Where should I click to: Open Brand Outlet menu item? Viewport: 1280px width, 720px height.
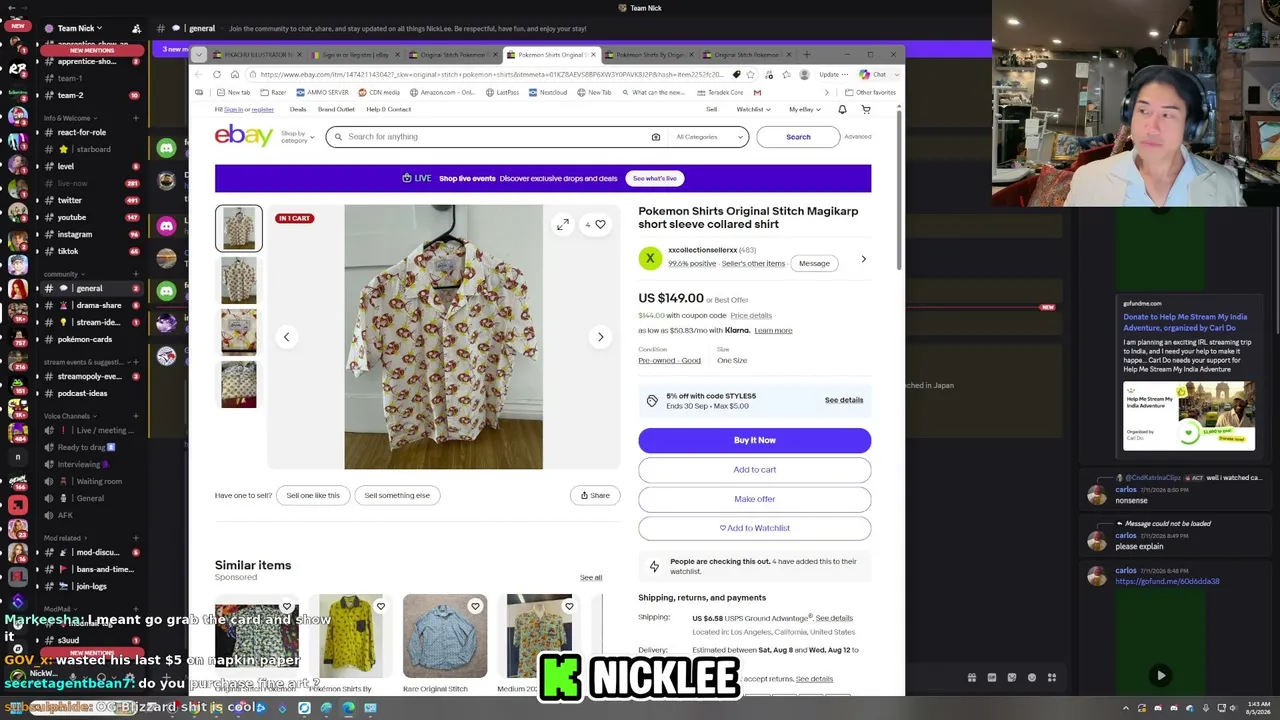point(336,109)
